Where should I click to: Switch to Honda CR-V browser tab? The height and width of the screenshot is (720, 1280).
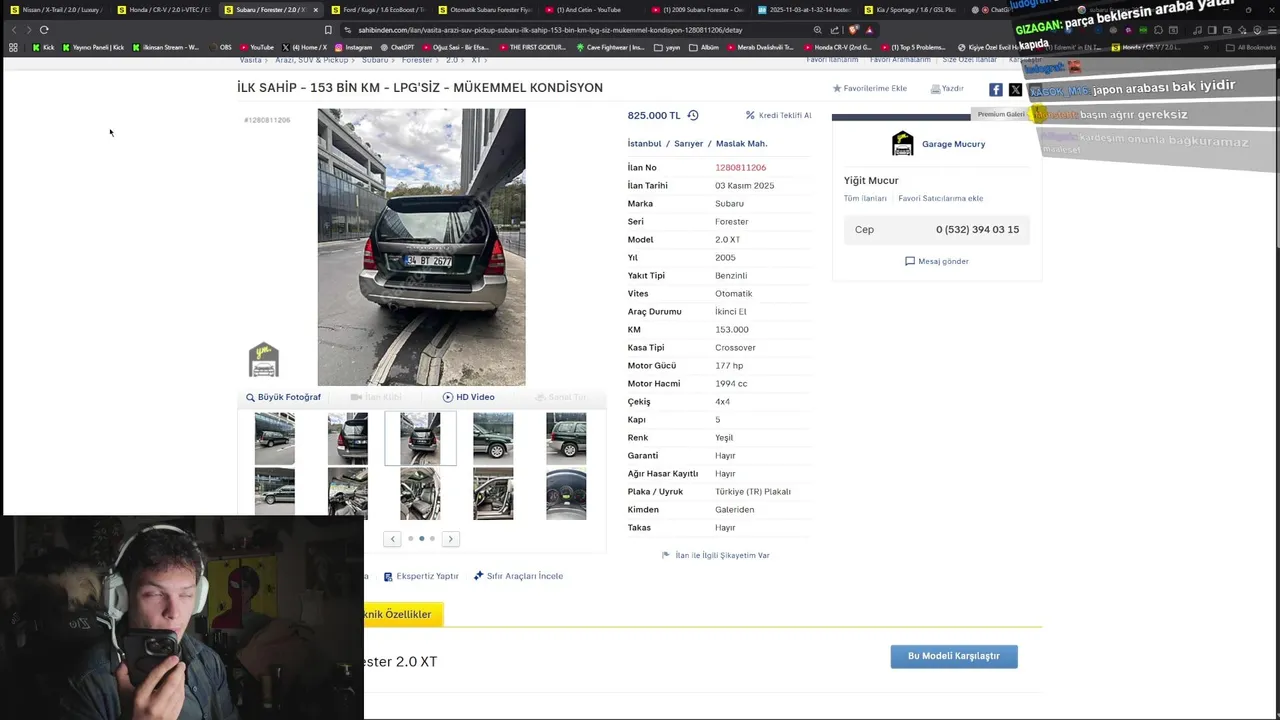tap(163, 9)
